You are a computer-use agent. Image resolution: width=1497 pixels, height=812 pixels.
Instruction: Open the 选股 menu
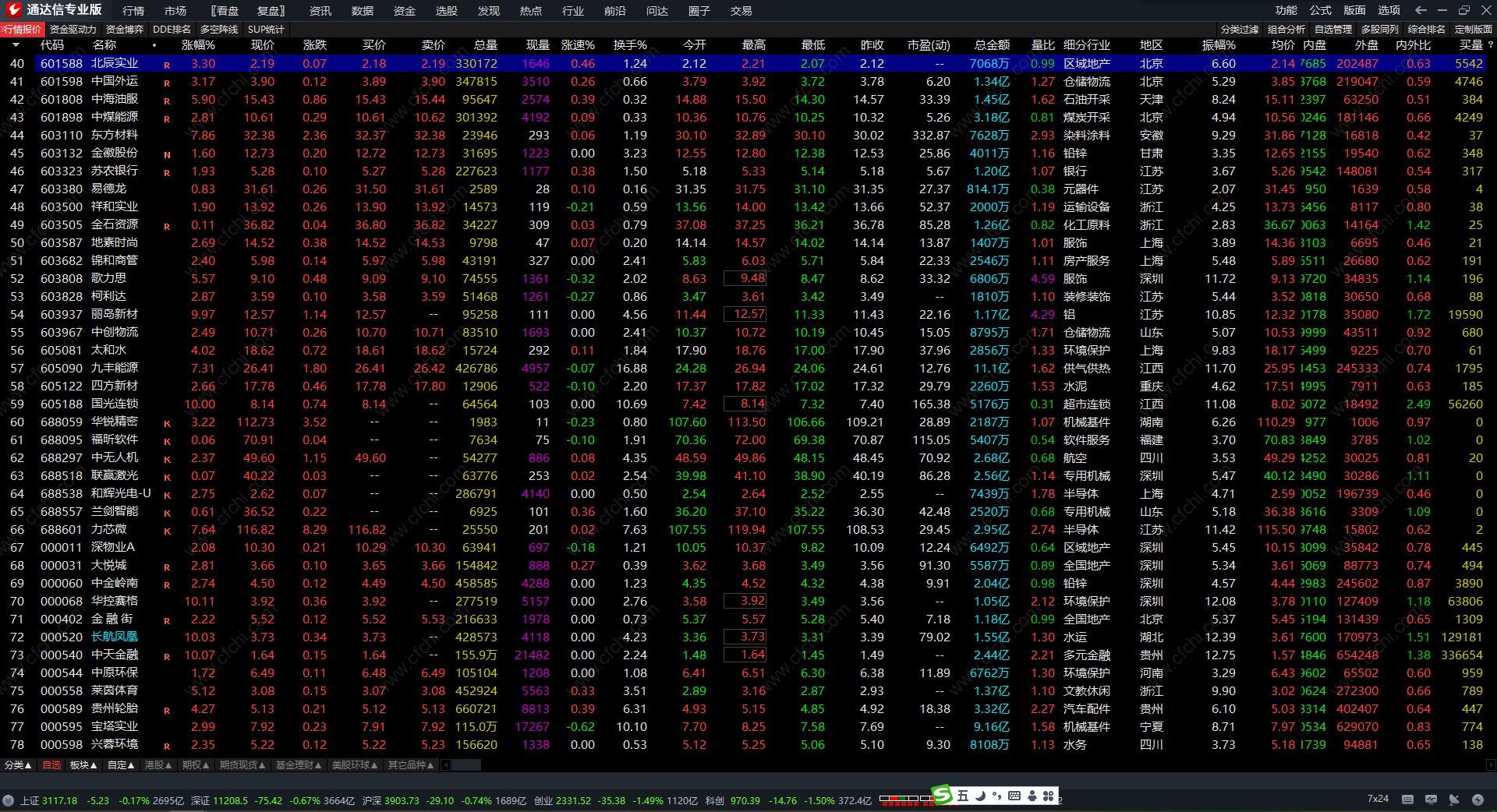[447, 11]
